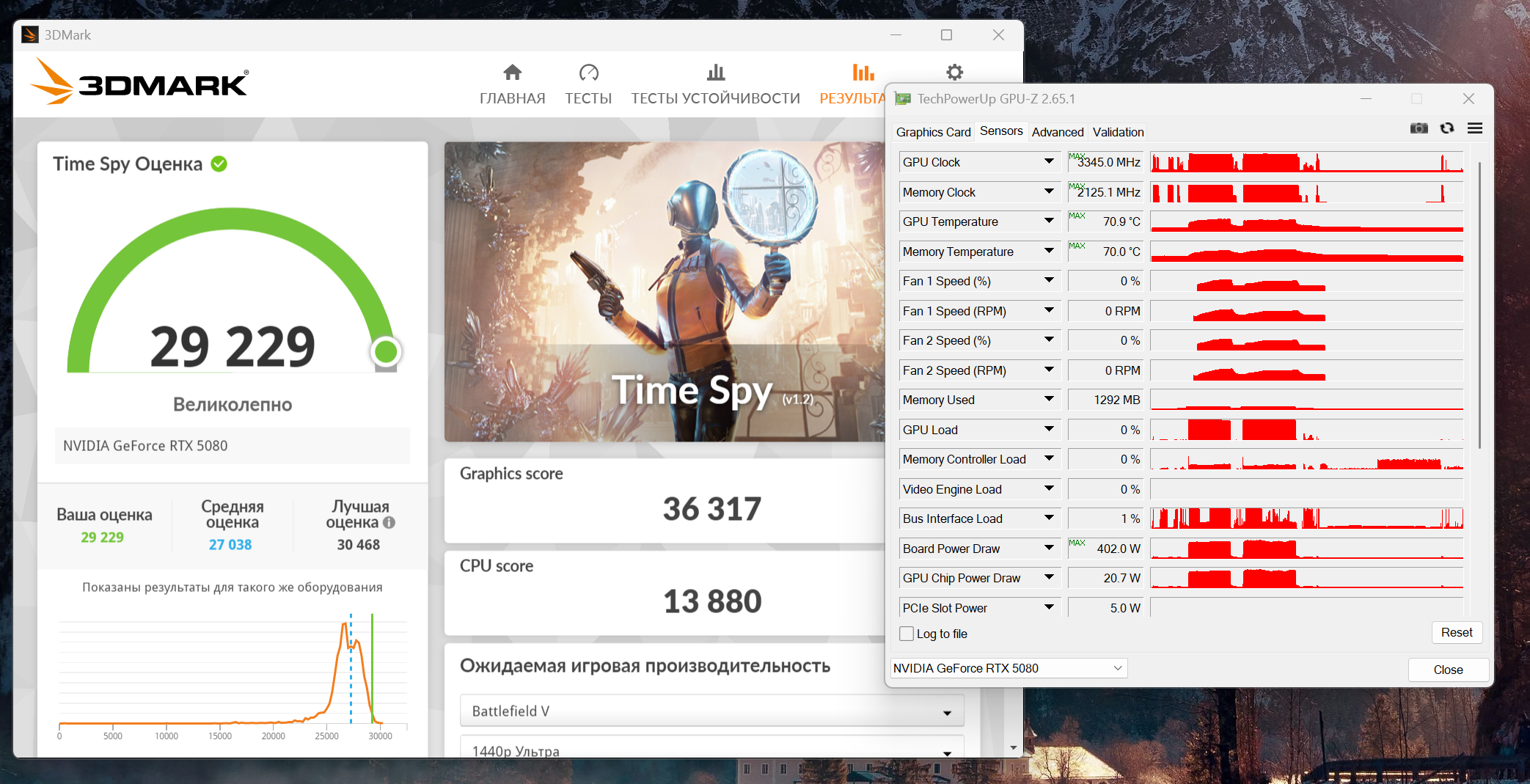Switch to the Graphics Card tab
Image resolution: width=1530 pixels, height=784 pixels.
[x=933, y=132]
